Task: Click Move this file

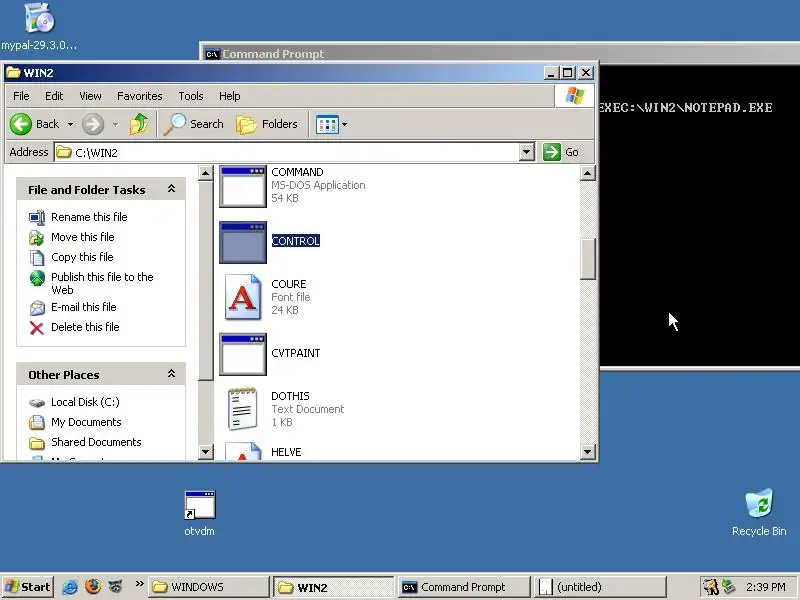Action: coord(83,237)
